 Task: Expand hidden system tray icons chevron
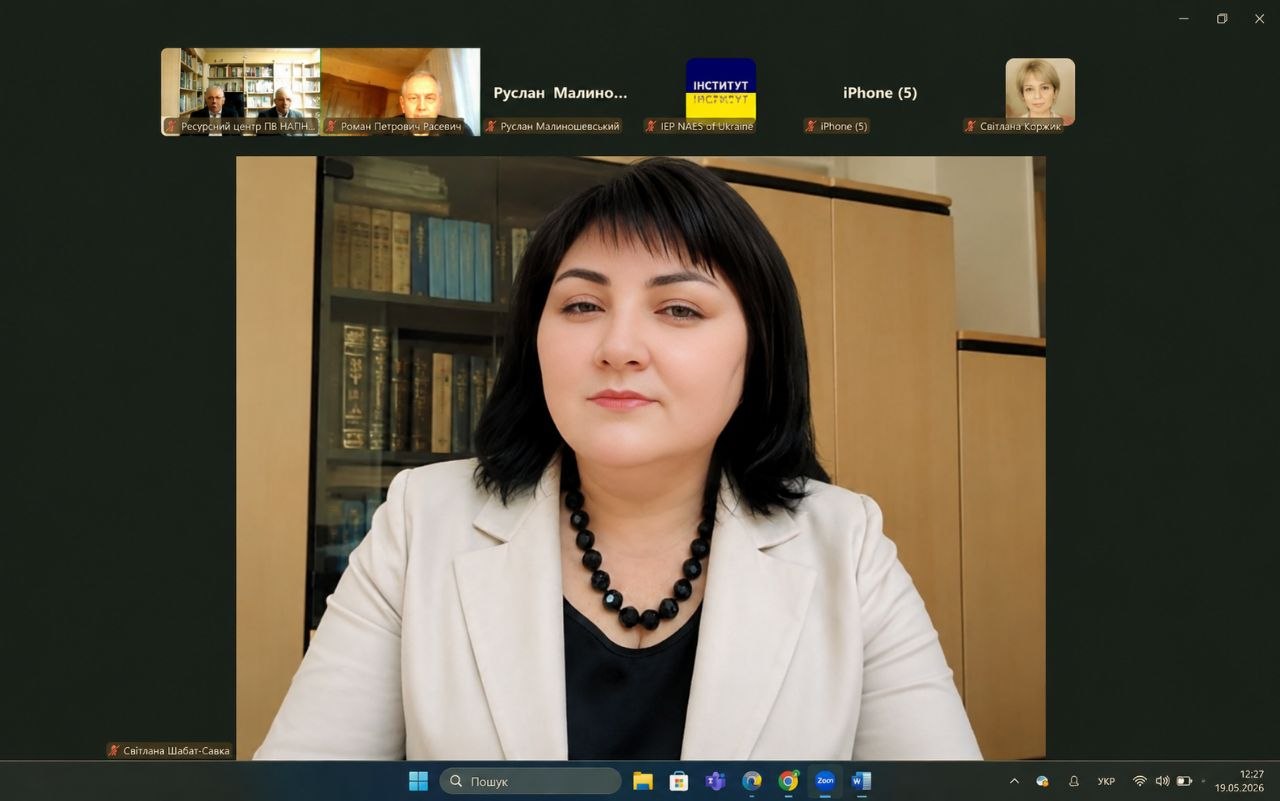click(1014, 781)
